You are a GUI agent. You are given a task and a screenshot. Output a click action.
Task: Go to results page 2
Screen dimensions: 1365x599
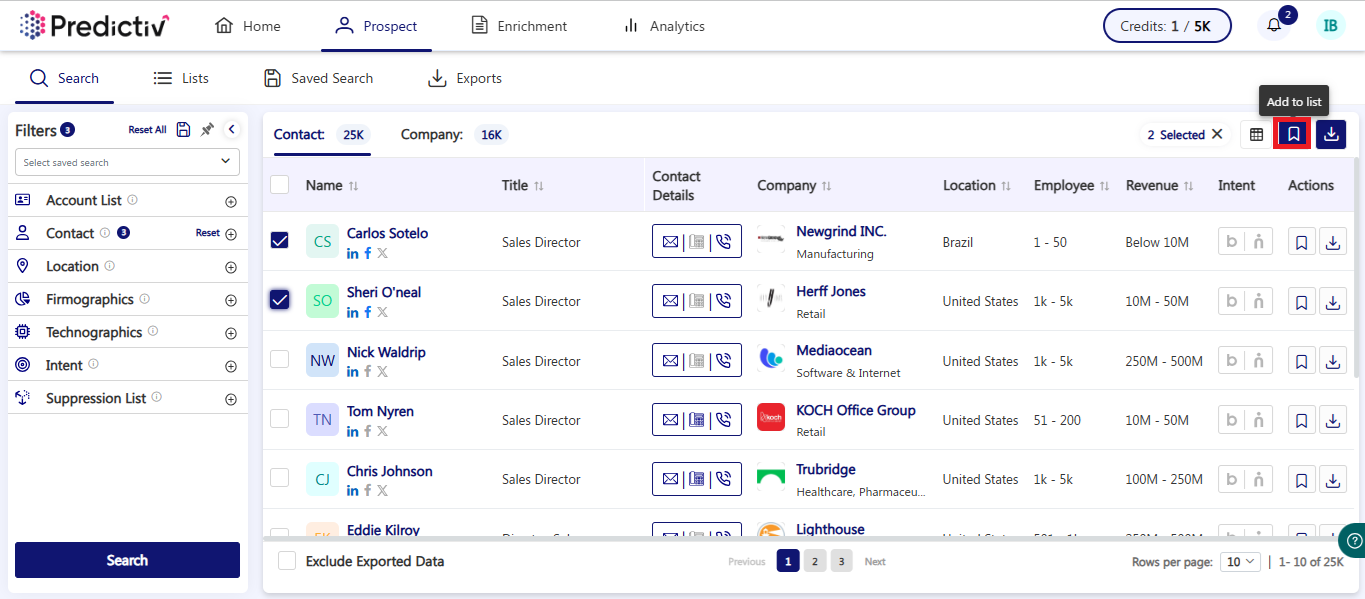click(x=815, y=561)
